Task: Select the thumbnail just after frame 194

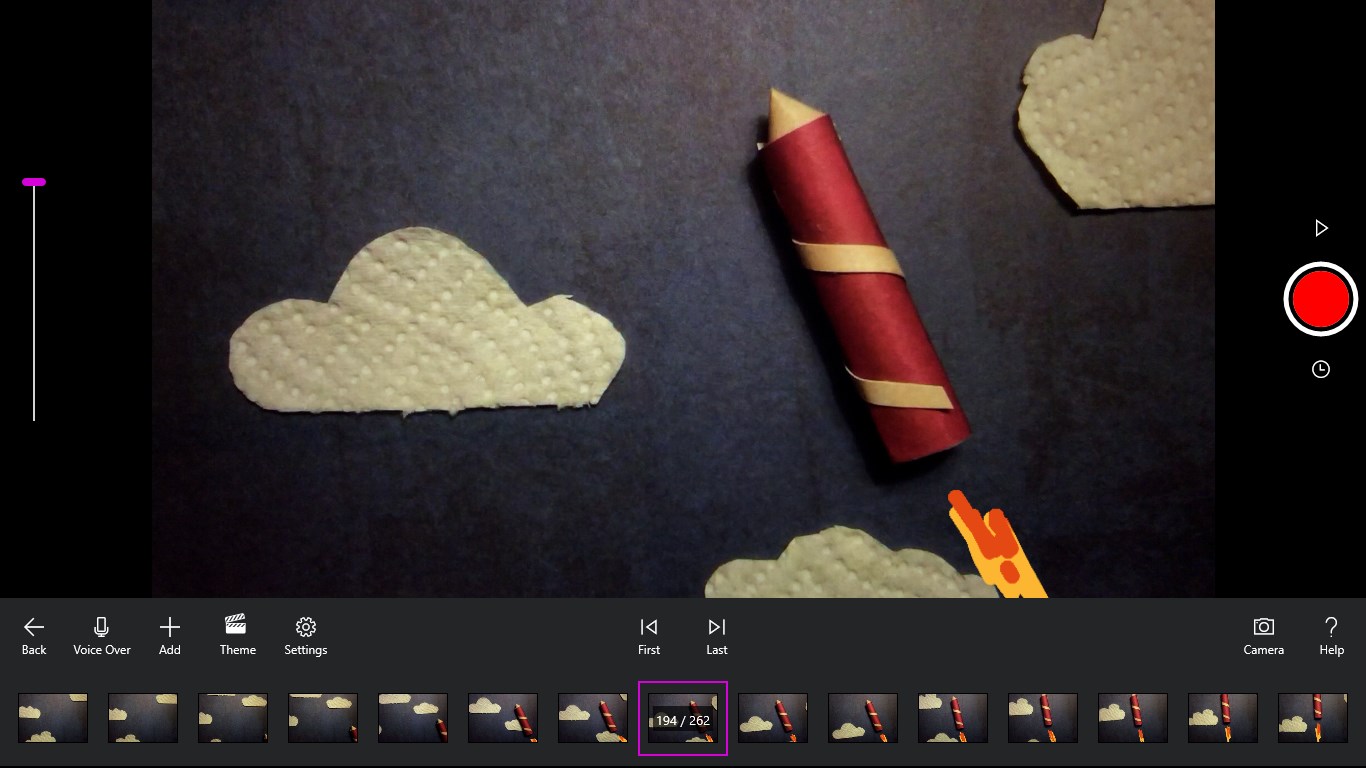Action: tap(773, 718)
